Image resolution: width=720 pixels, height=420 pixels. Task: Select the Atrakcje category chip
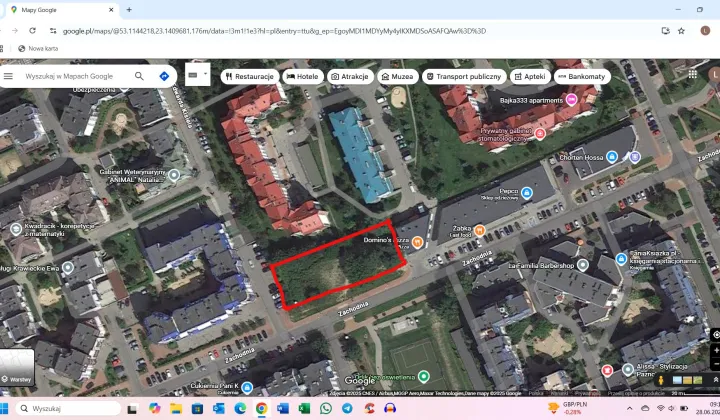point(350,77)
